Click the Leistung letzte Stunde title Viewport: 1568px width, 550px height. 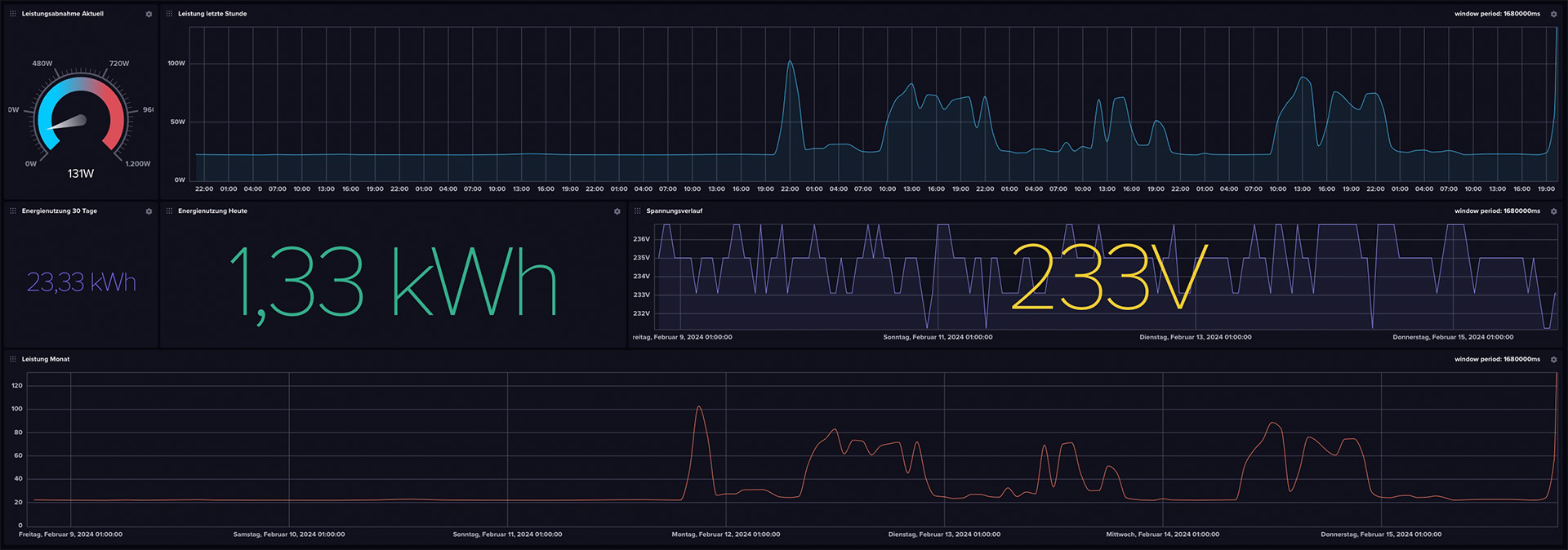(212, 14)
